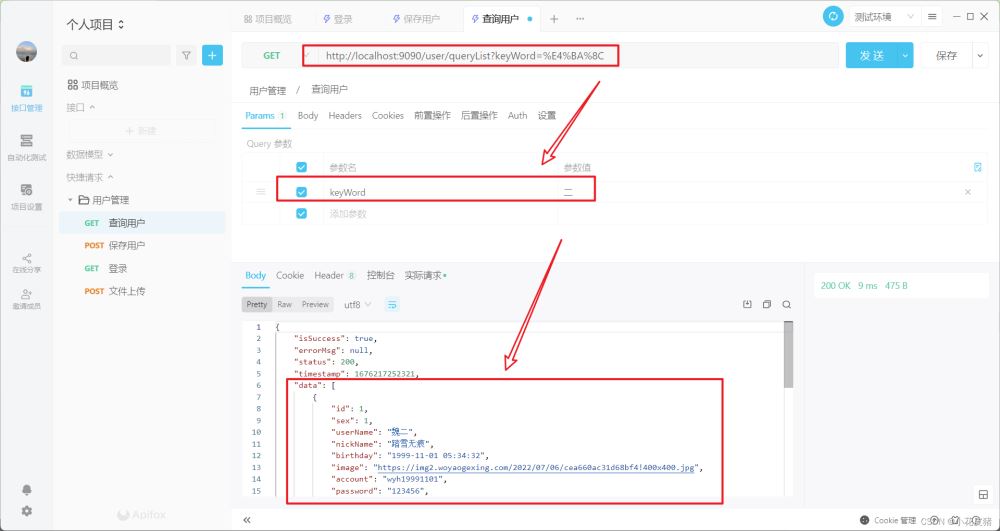The width and height of the screenshot is (1000, 531).
Task: Collapse the sidebar with double chevron icon
Action: (x=247, y=520)
